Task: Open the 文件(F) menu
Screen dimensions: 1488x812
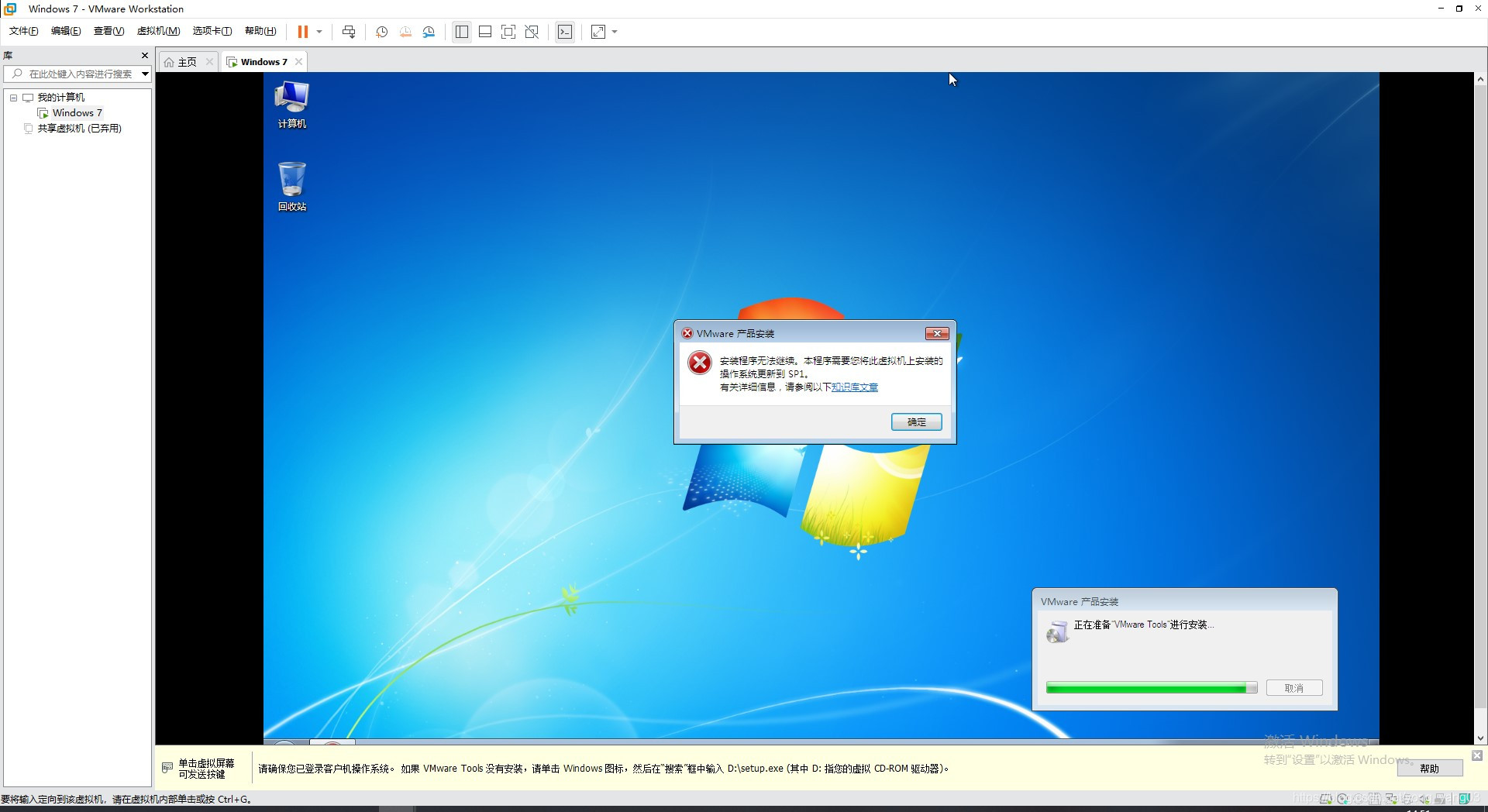Action: [x=24, y=31]
